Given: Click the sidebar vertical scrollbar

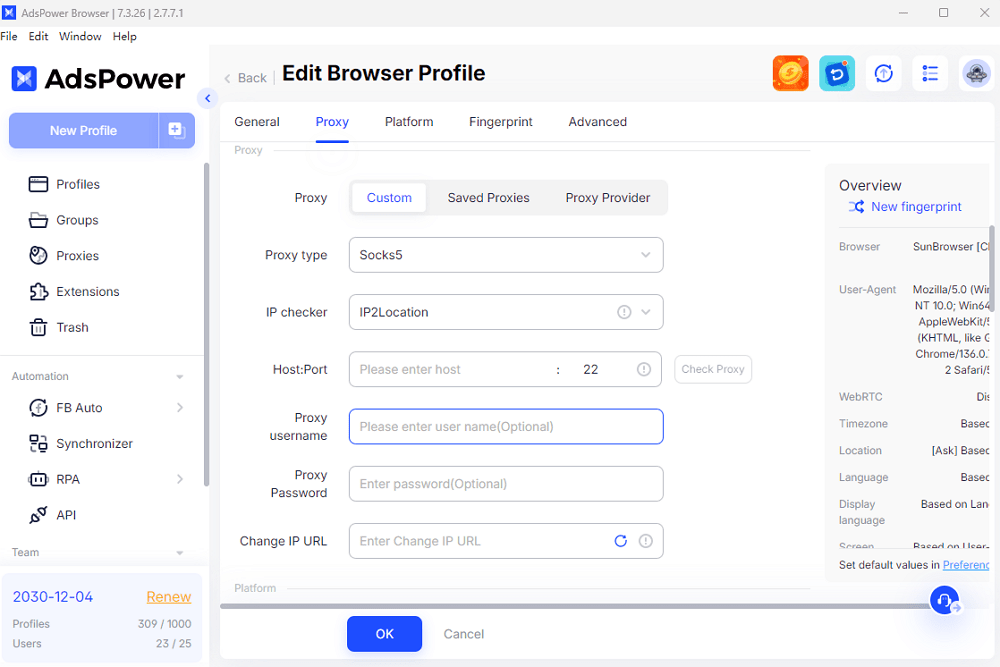Looking at the screenshot, I should coord(206,324).
